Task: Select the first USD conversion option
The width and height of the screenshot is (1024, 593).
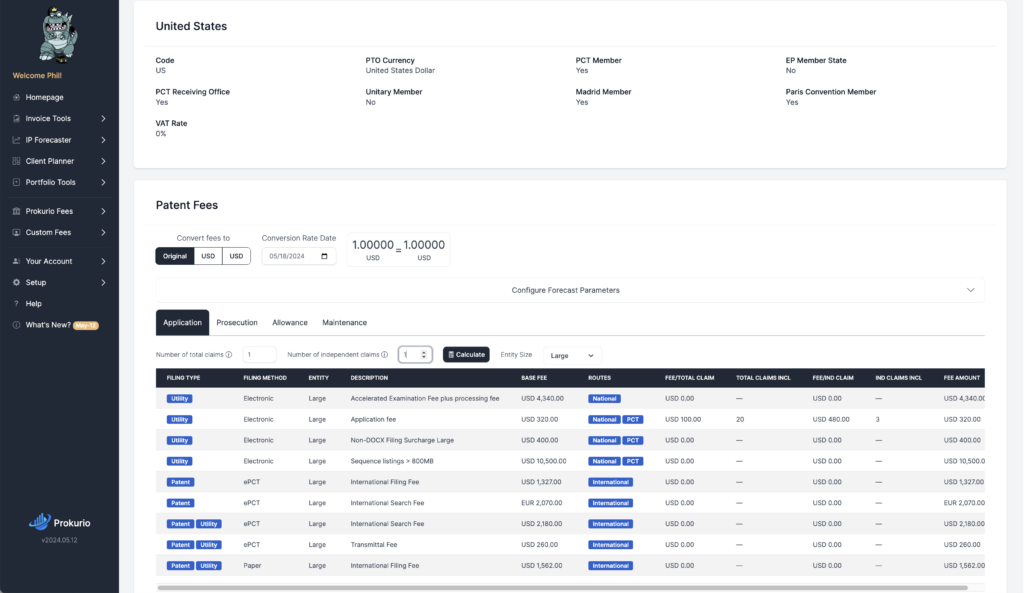Action: coord(208,256)
